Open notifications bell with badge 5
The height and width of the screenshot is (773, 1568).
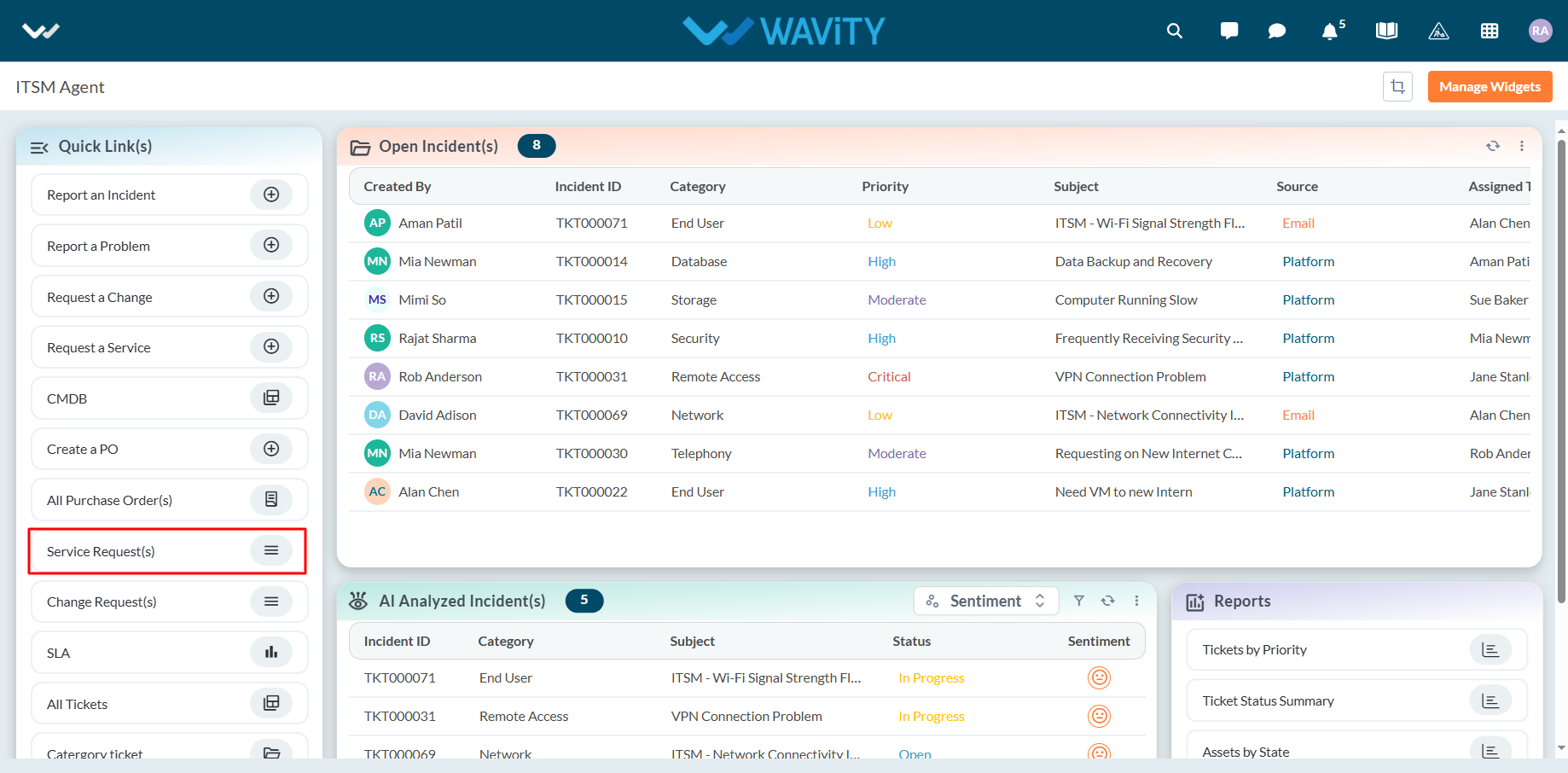tap(1332, 31)
